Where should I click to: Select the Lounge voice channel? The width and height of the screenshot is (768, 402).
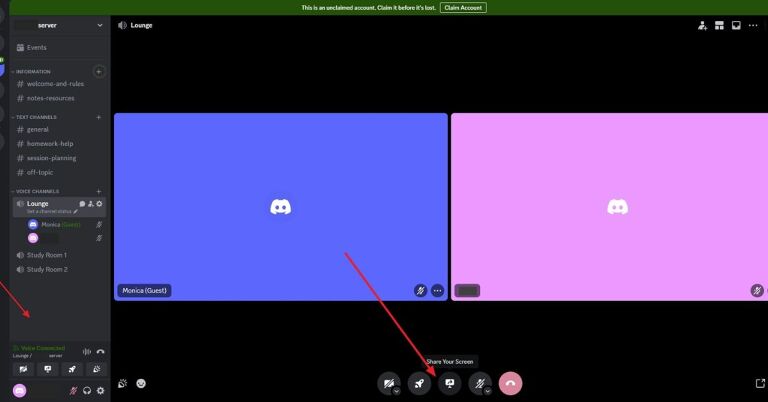click(38, 203)
